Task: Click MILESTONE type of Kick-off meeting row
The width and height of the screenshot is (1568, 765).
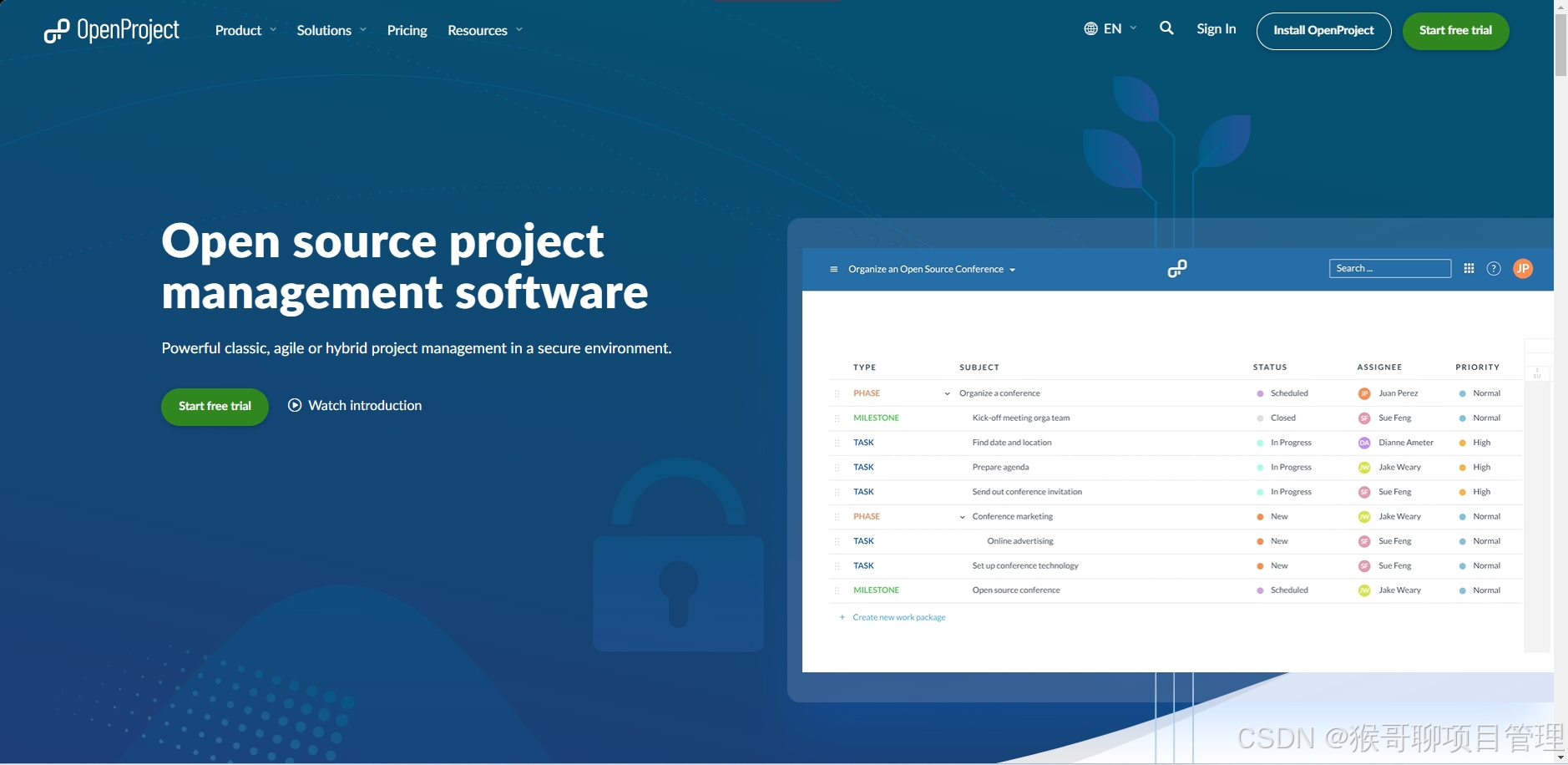Action: tap(876, 418)
